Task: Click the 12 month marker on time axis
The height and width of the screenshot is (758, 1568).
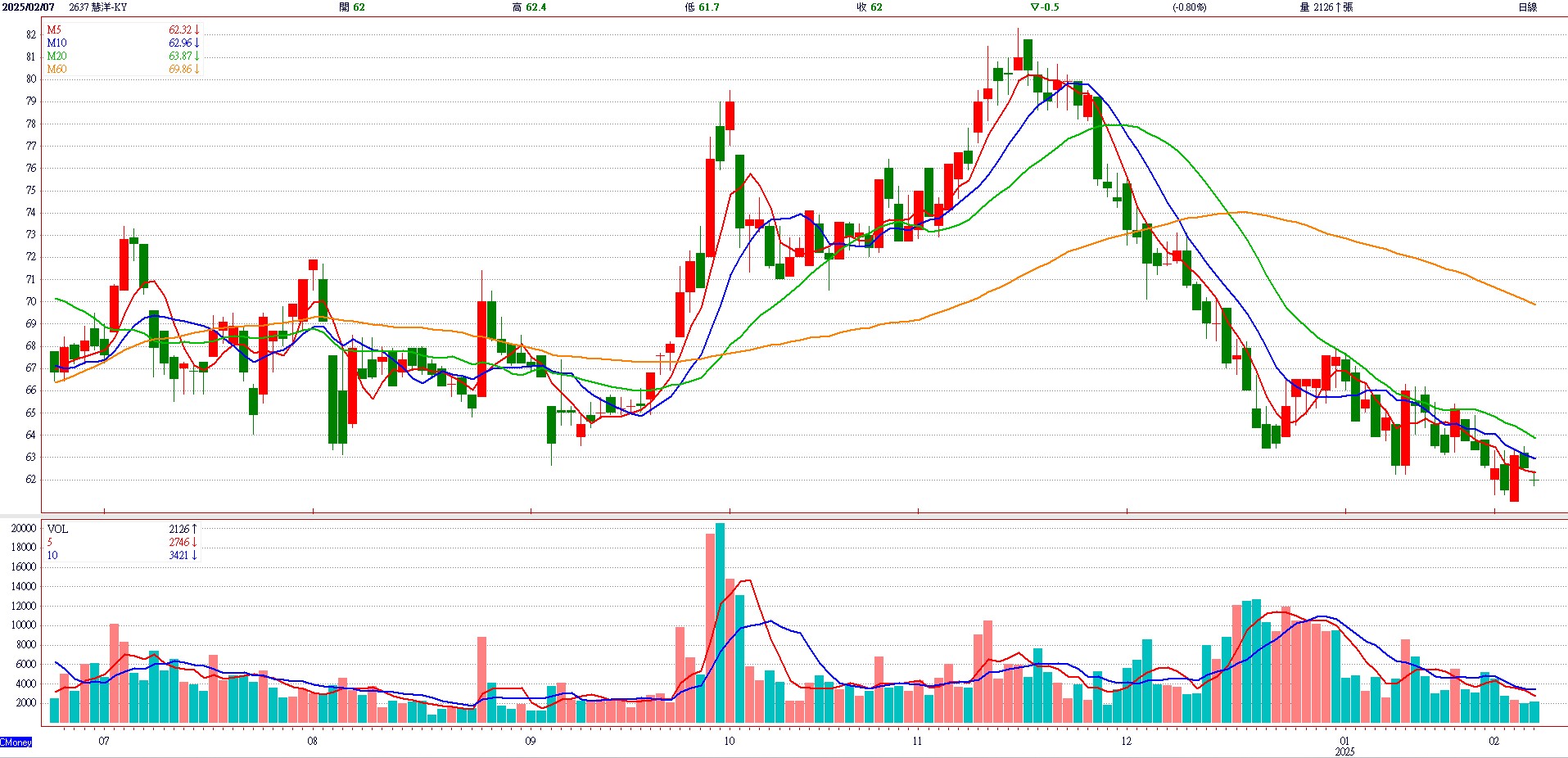Action: click(x=1127, y=741)
